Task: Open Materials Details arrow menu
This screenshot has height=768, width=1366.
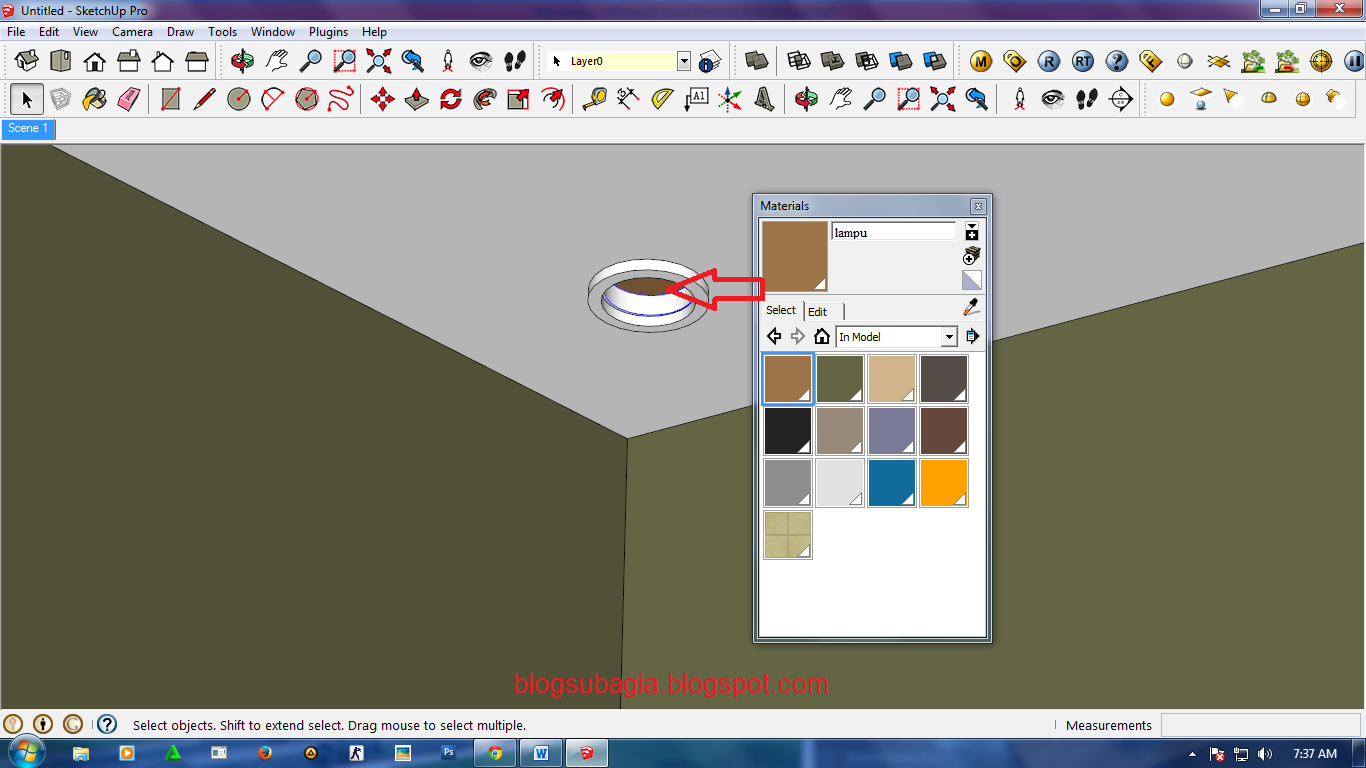Action: click(x=972, y=337)
